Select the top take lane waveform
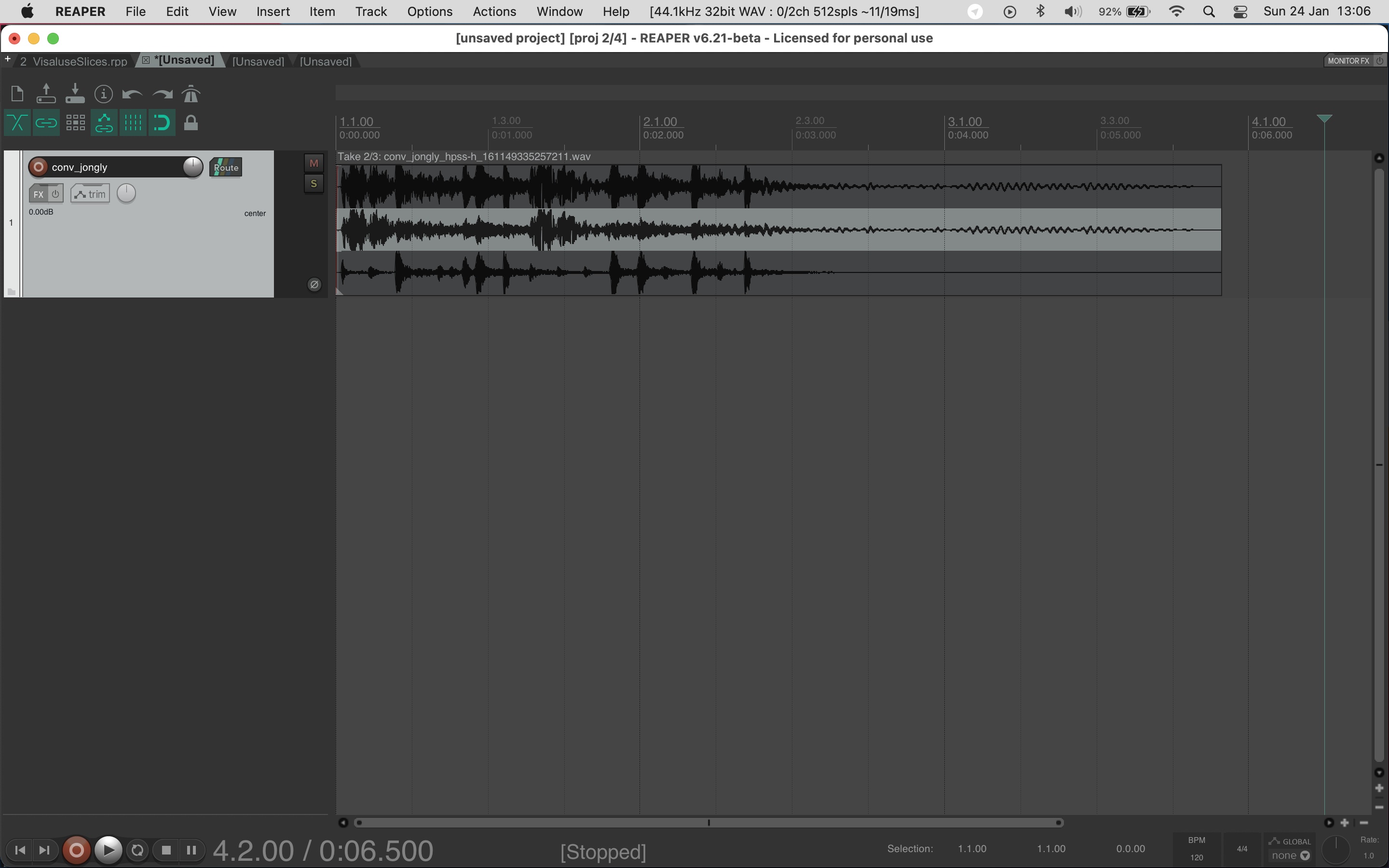This screenshot has height=868, width=1389. point(779,187)
